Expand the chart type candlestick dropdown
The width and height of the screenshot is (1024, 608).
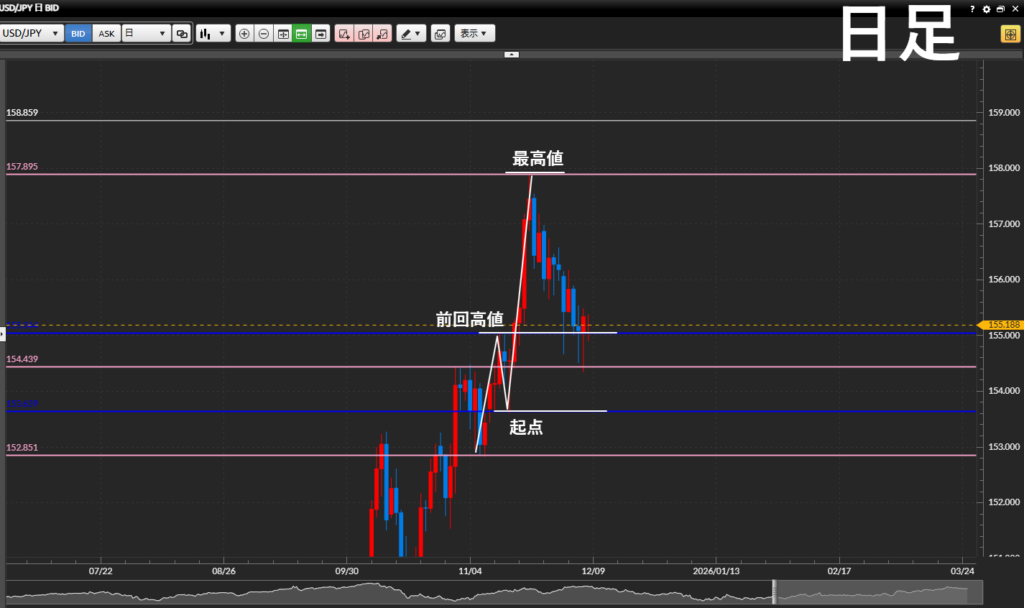[x=213, y=33]
